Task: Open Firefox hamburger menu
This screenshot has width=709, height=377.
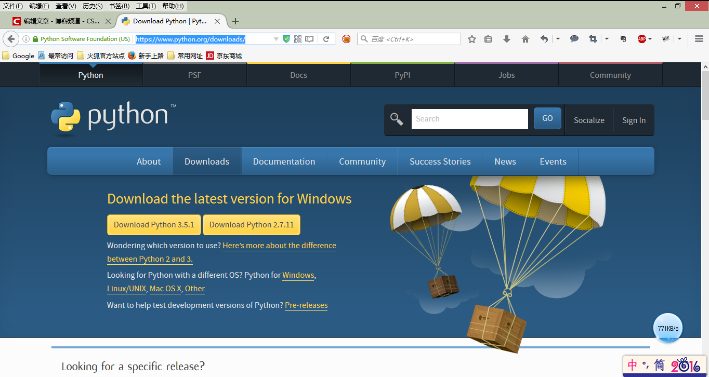Action: tap(699, 39)
